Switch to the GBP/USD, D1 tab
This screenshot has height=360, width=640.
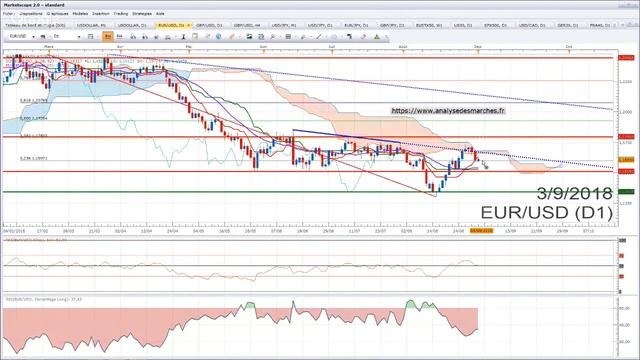[x=209, y=25]
